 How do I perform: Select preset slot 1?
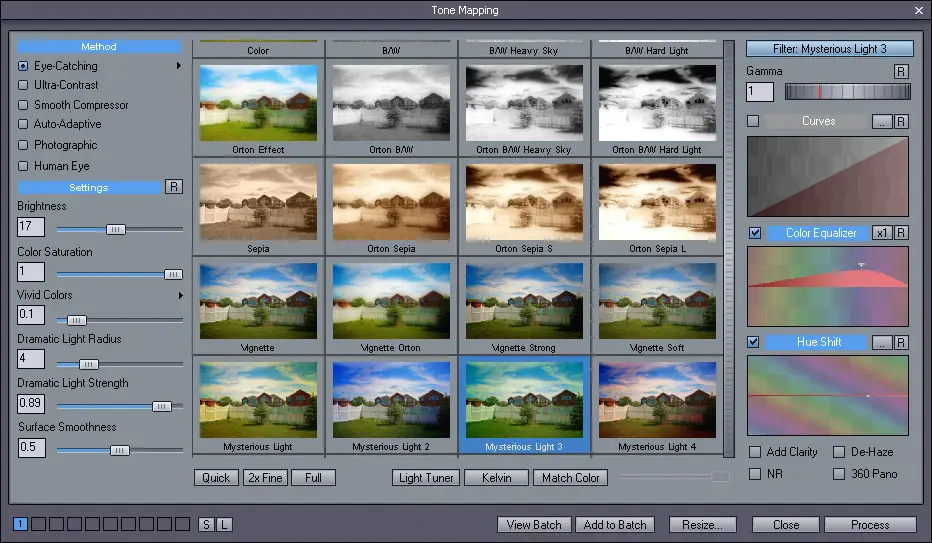[x=20, y=524]
